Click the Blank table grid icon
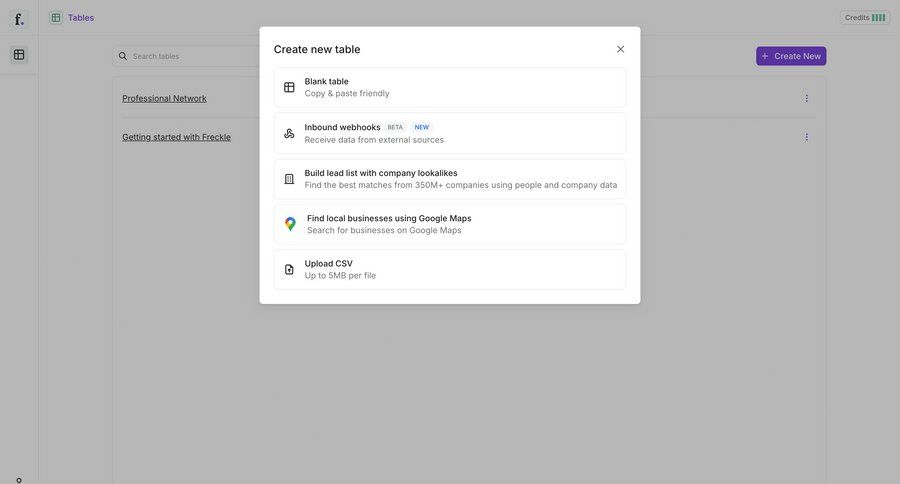 point(289,87)
